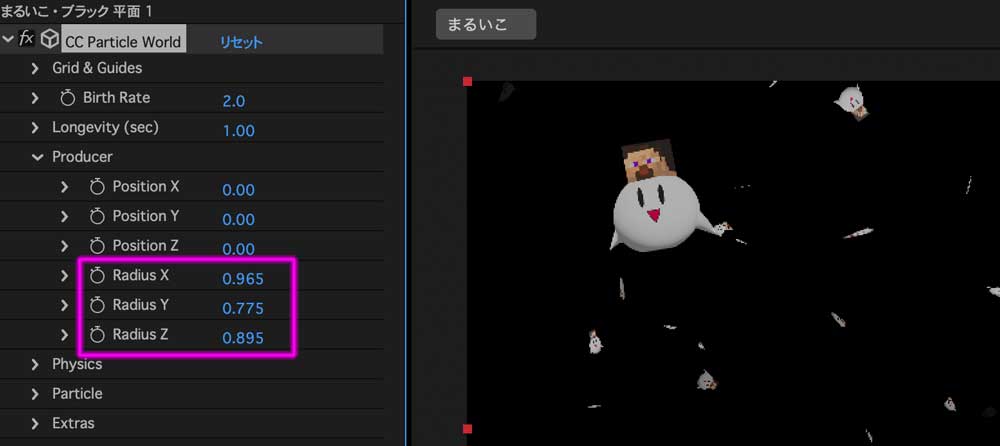
Task: Open the まるいこ composition tab
Action: tap(486, 24)
